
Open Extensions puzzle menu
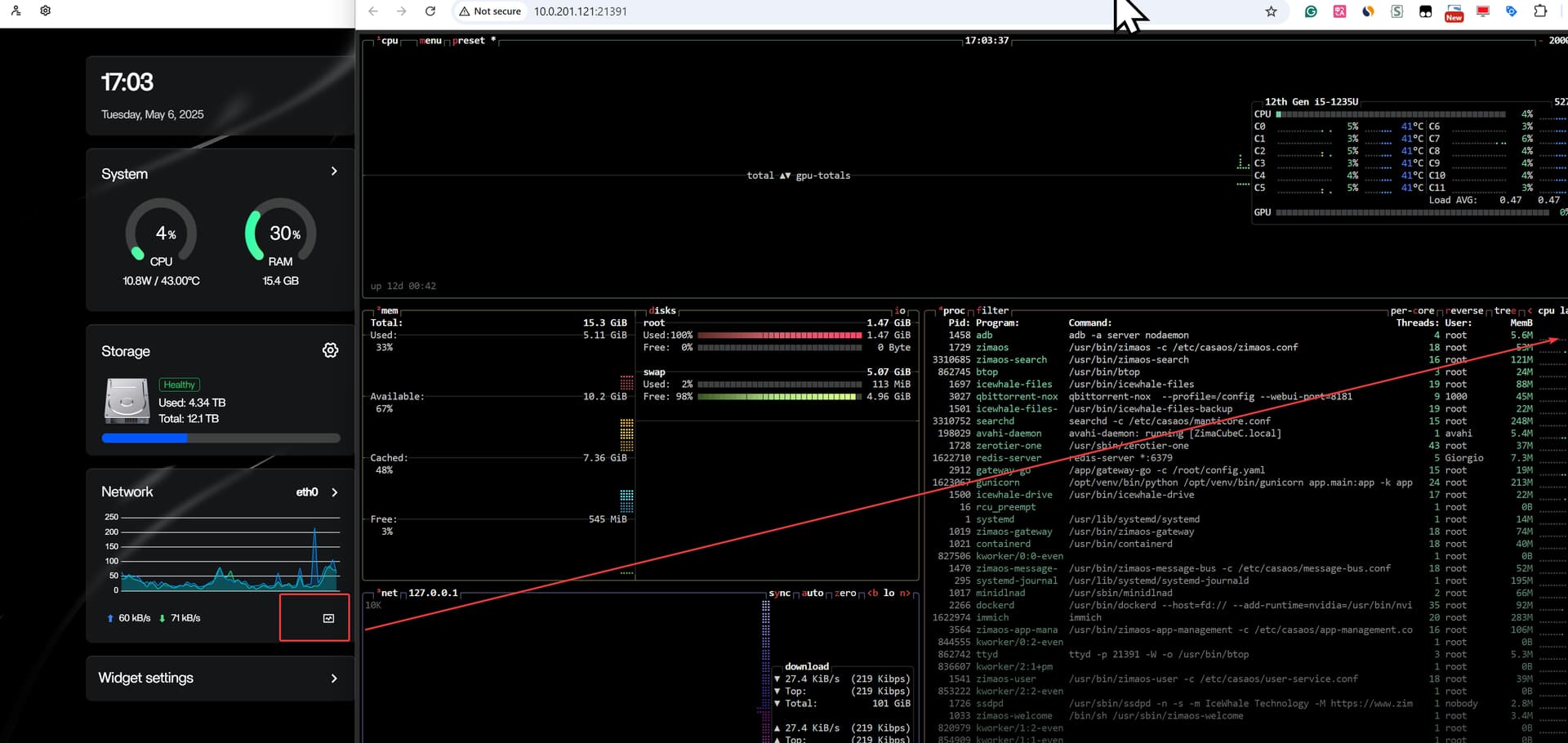[1540, 11]
